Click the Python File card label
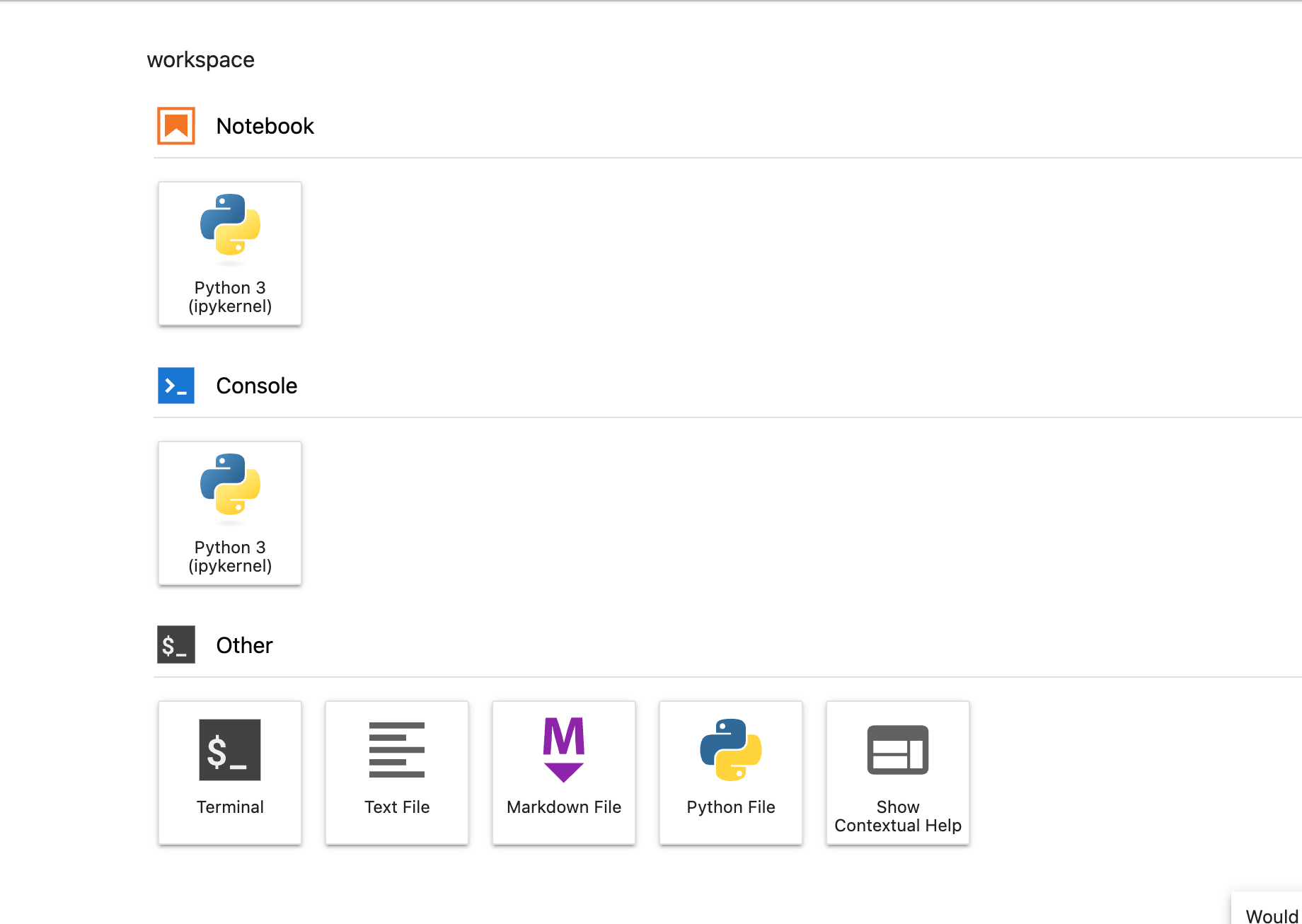1302x924 pixels. coord(731,807)
